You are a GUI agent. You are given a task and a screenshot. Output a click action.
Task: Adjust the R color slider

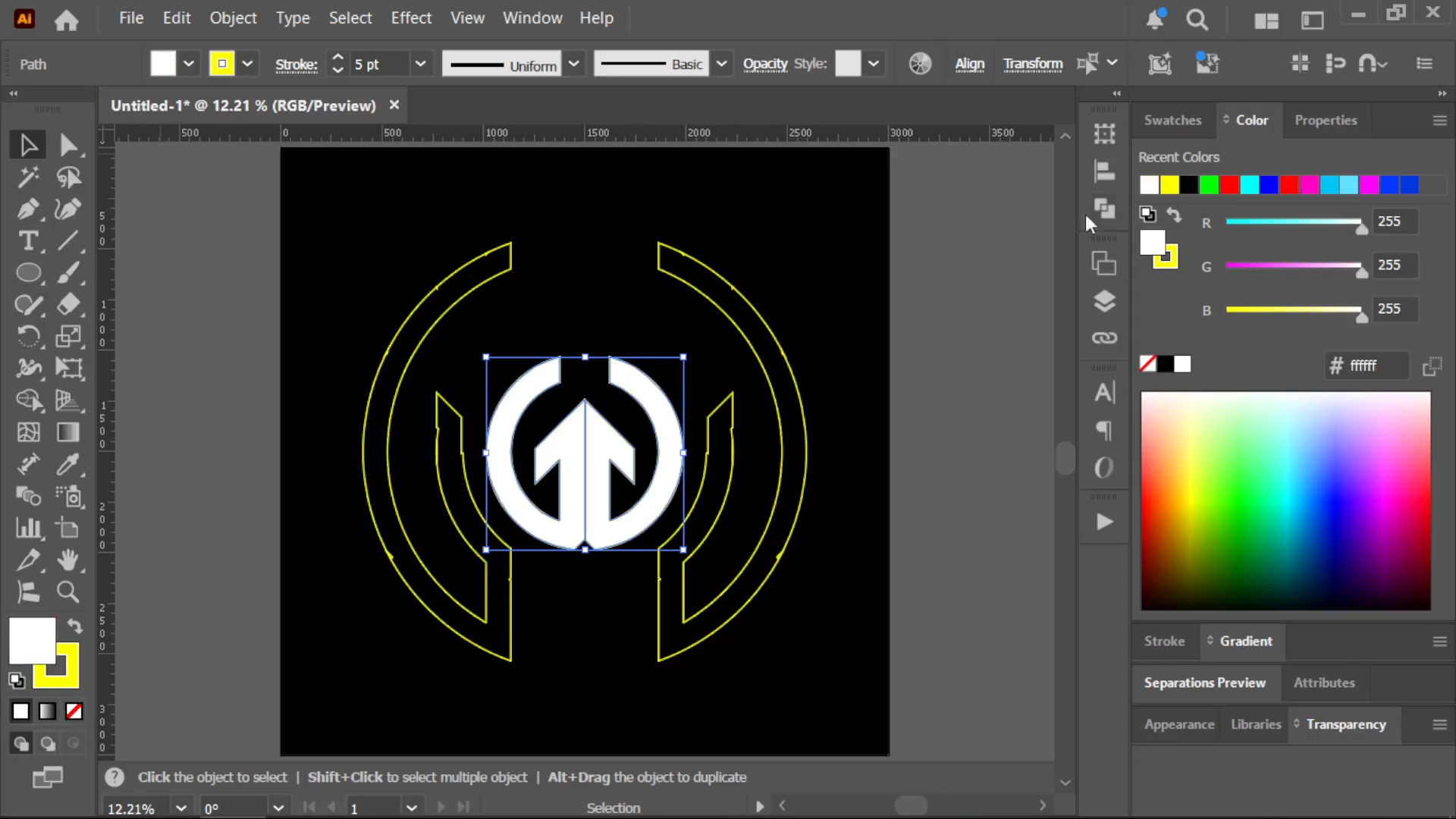(1294, 221)
